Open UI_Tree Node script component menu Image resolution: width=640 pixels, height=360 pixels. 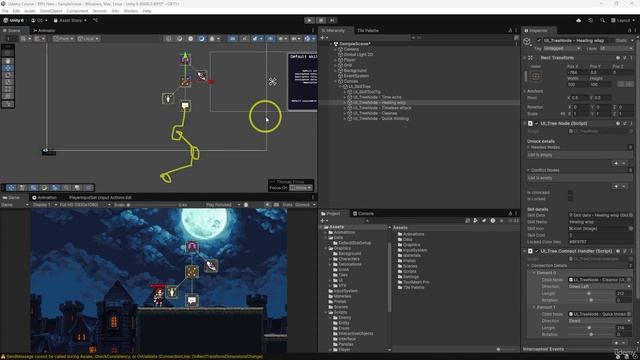pyautogui.click(x=631, y=123)
